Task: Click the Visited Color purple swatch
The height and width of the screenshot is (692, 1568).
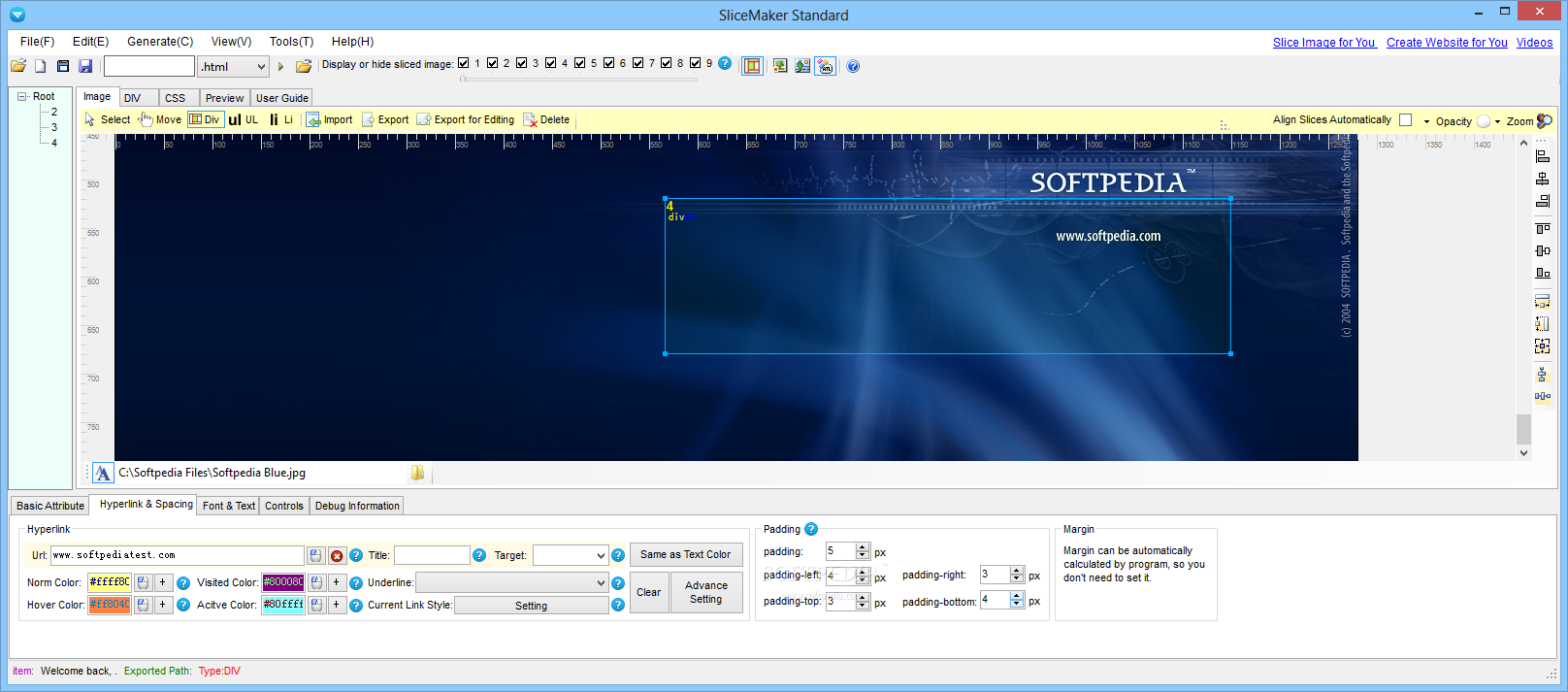Action: pos(283,582)
